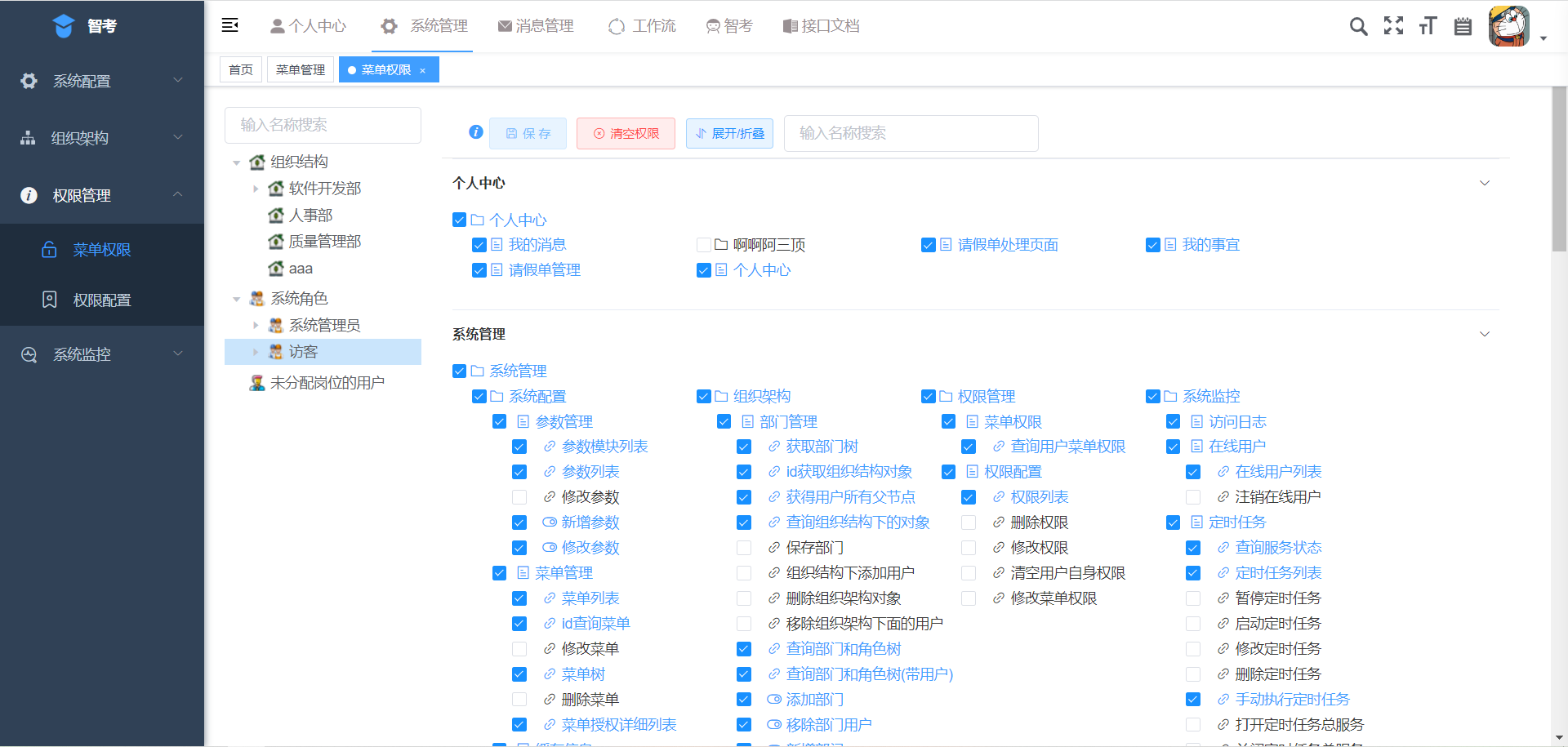Collapse the sidebar with hamburger icon

tap(230, 25)
